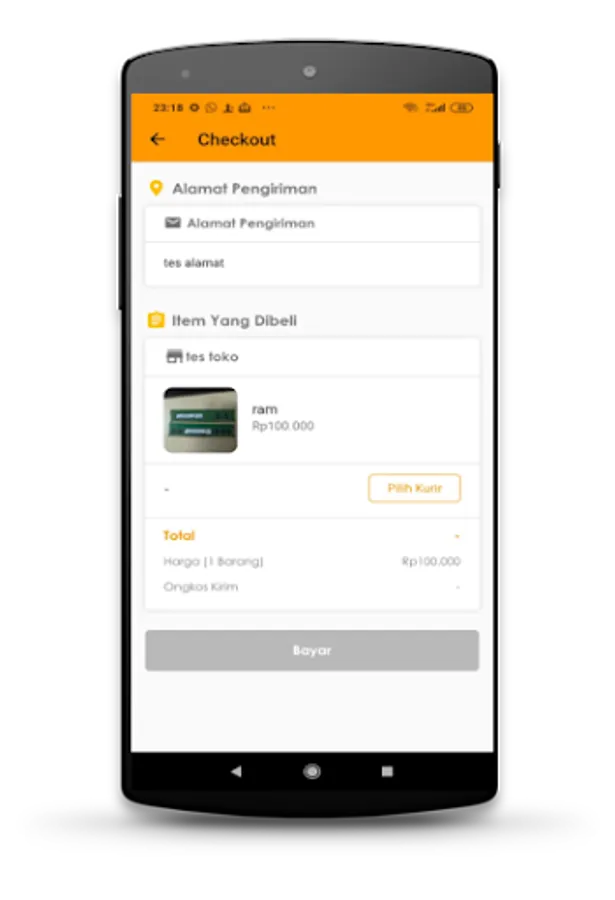
Task: Click the WiFi status icon
Action: click(410, 107)
